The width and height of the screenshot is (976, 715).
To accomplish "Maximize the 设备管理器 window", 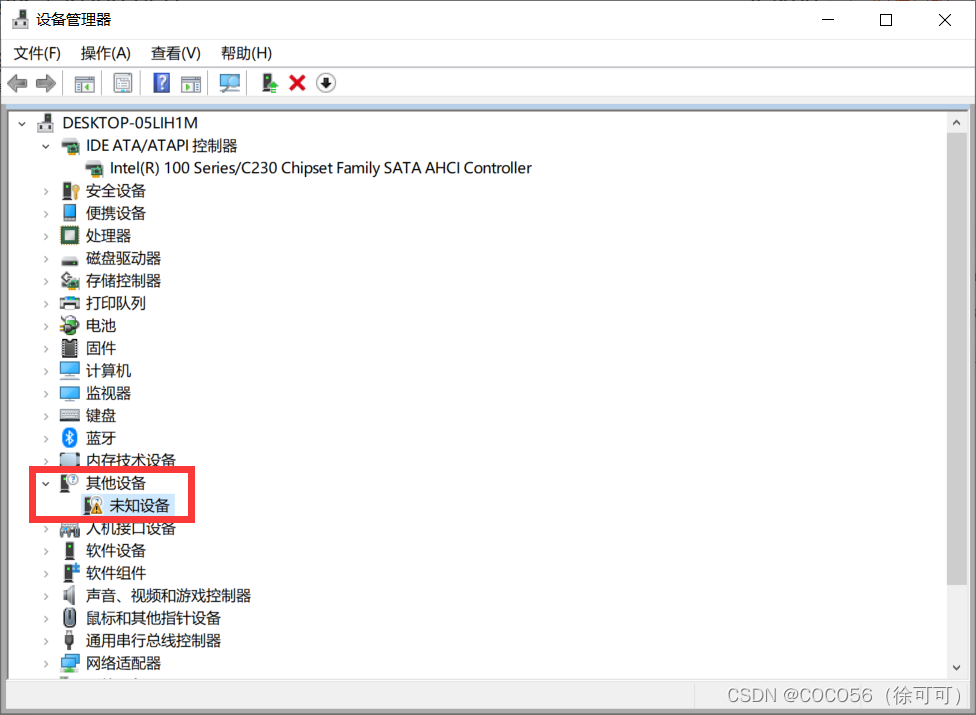I will click(x=886, y=20).
